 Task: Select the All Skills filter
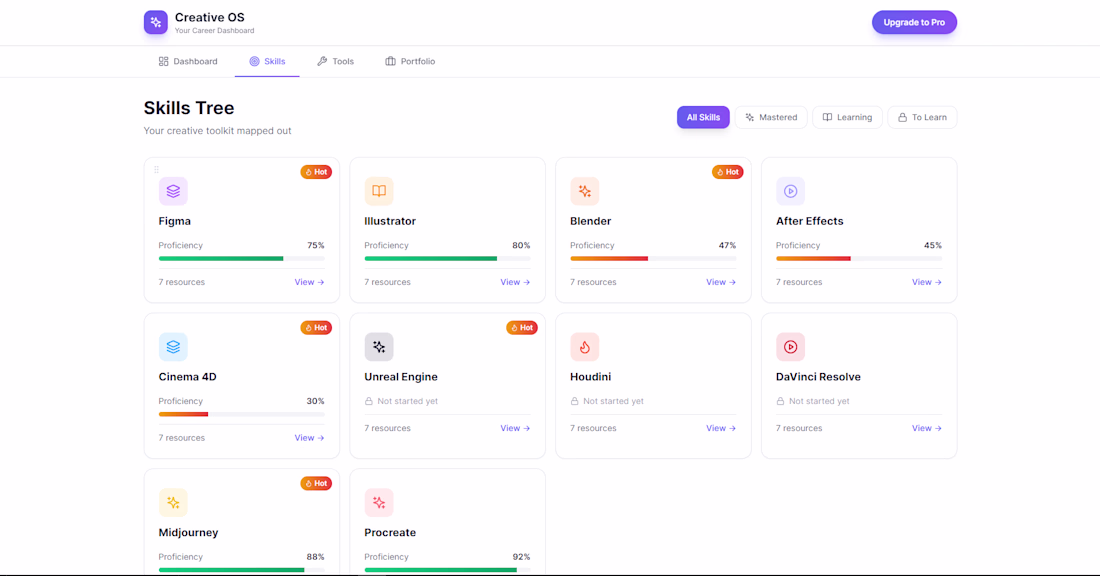coord(703,117)
